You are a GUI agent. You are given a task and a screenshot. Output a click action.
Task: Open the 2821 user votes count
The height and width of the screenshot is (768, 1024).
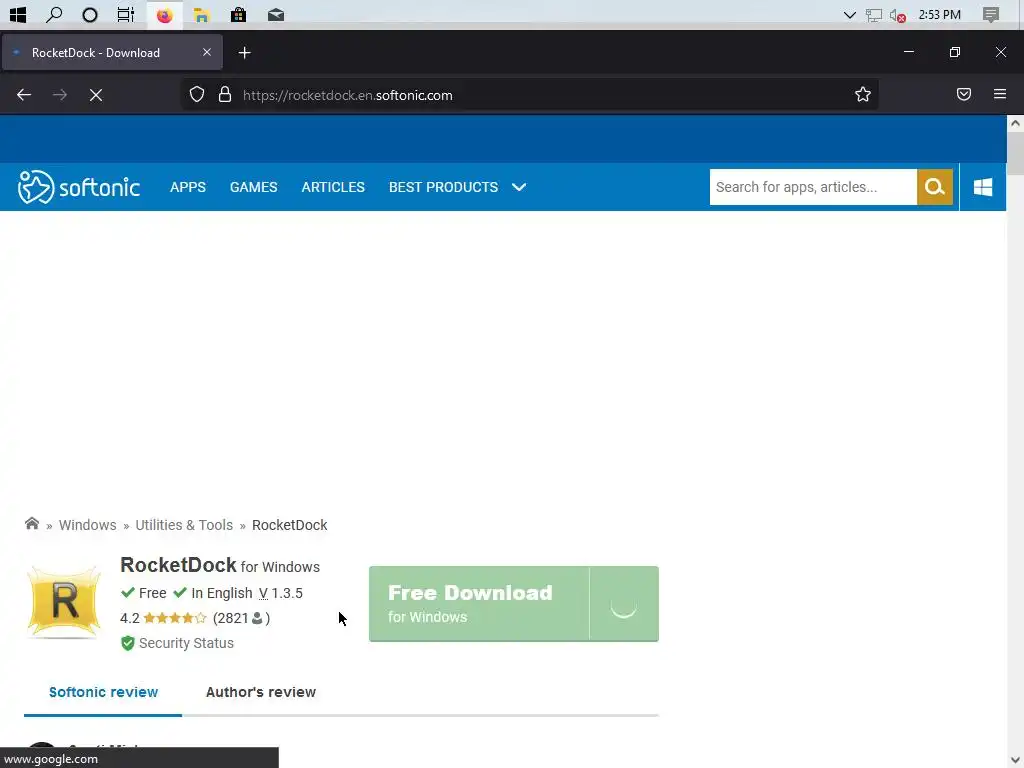(x=241, y=618)
